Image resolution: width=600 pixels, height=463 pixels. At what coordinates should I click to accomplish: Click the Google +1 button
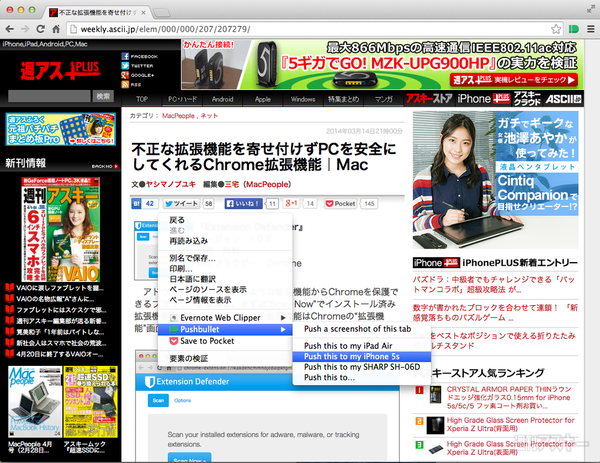(291, 204)
